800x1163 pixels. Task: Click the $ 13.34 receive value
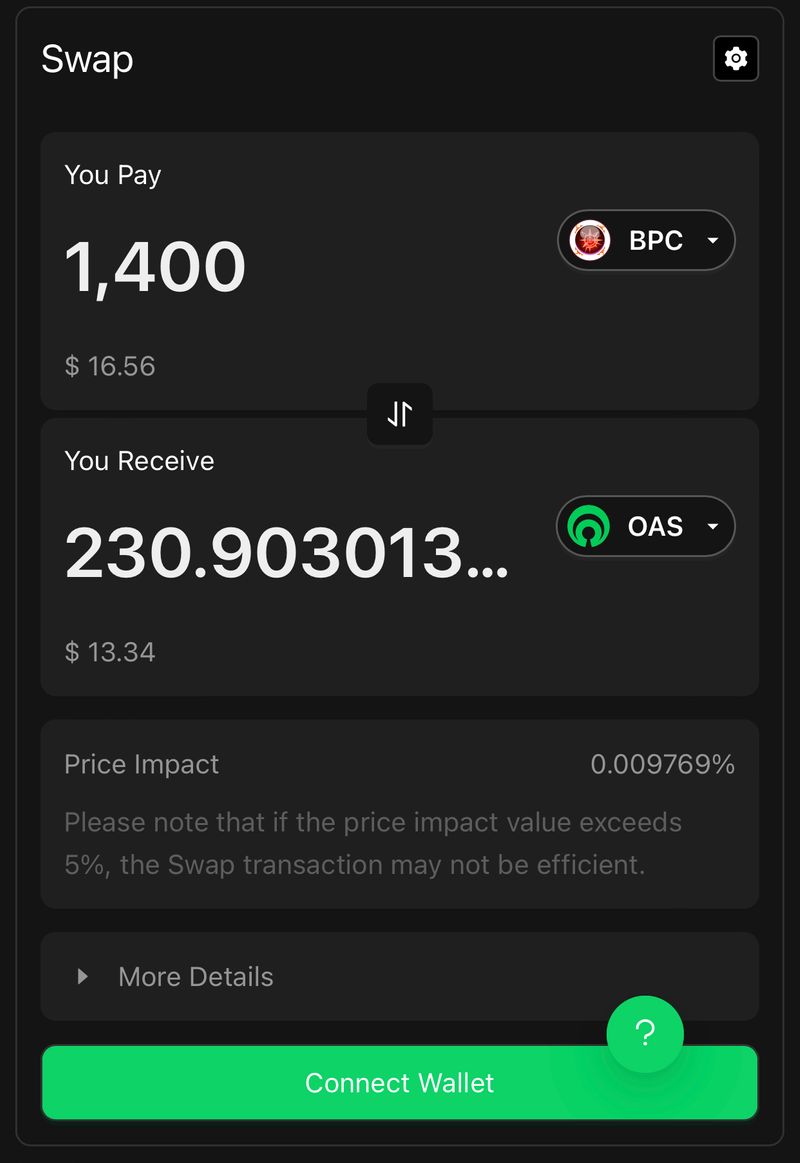click(x=110, y=652)
